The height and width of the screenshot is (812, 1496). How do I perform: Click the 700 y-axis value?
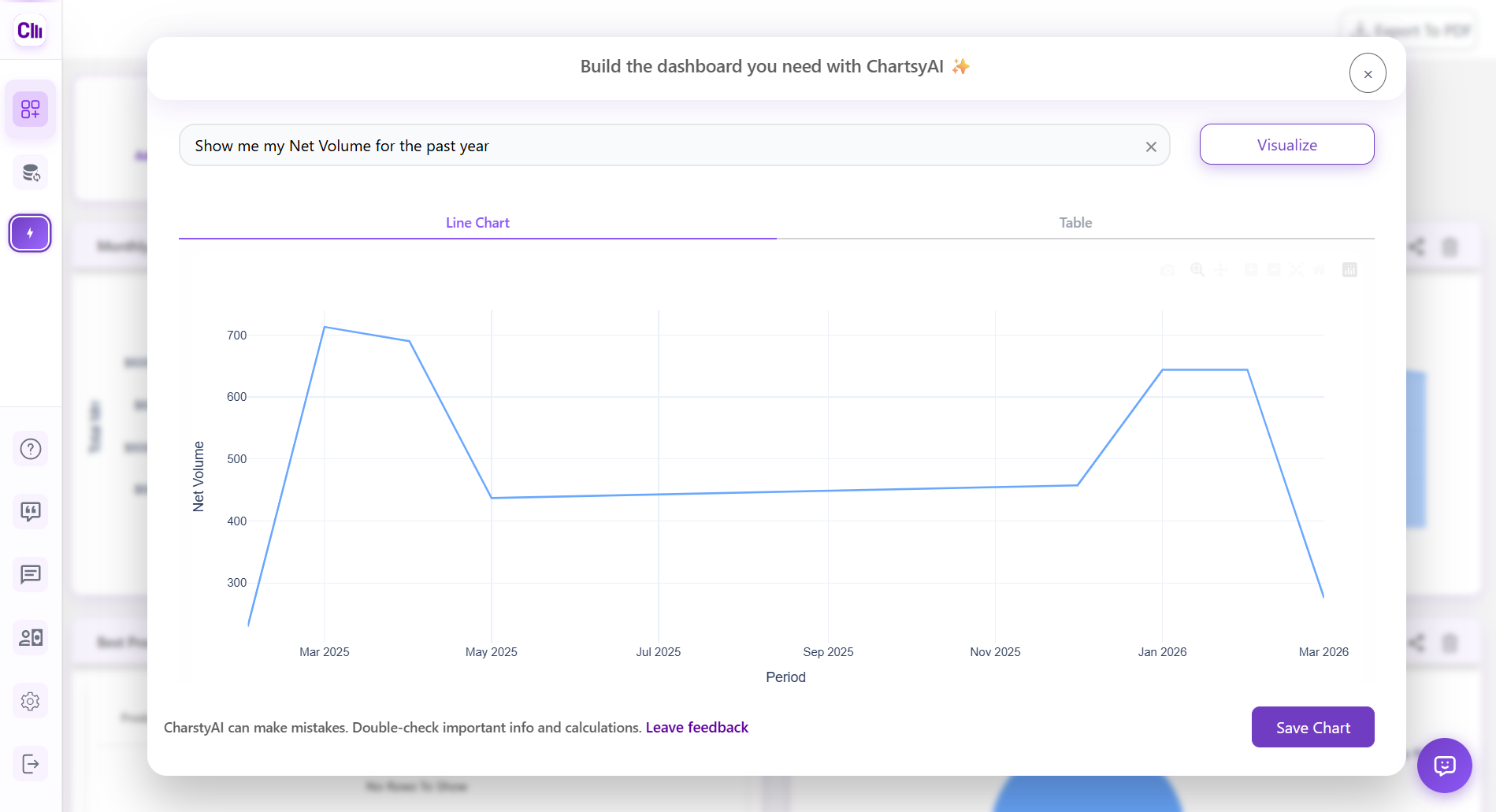tap(236, 336)
